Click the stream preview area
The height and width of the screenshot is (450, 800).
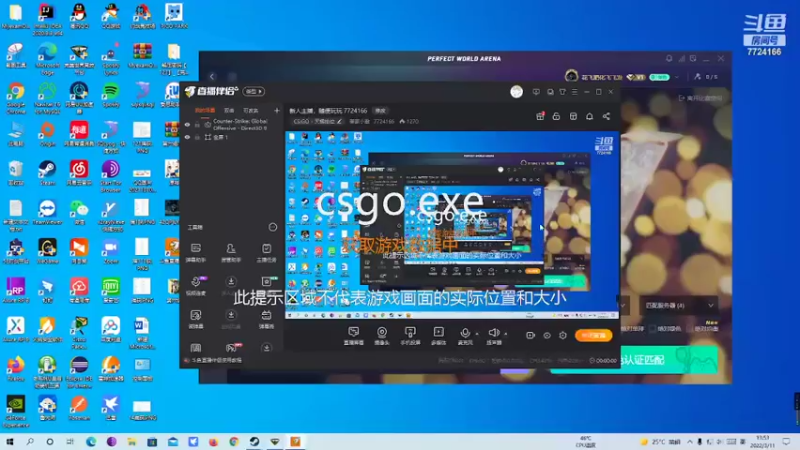[452, 226]
